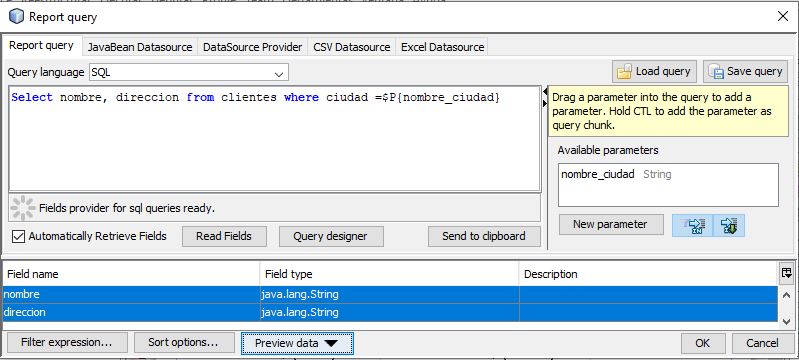Click the parameter import icon button beside New parameter
Image resolution: width=799 pixels, height=360 pixels.
[x=693, y=225]
